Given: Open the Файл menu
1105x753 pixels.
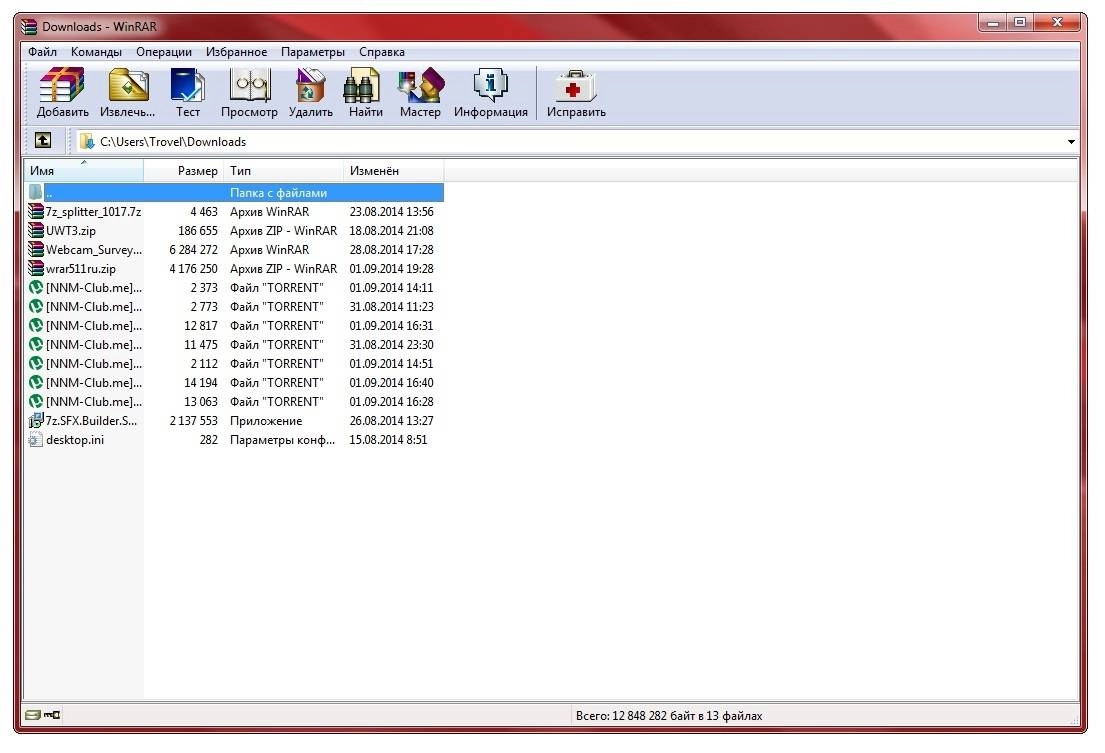Looking at the screenshot, I should (42, 51).
